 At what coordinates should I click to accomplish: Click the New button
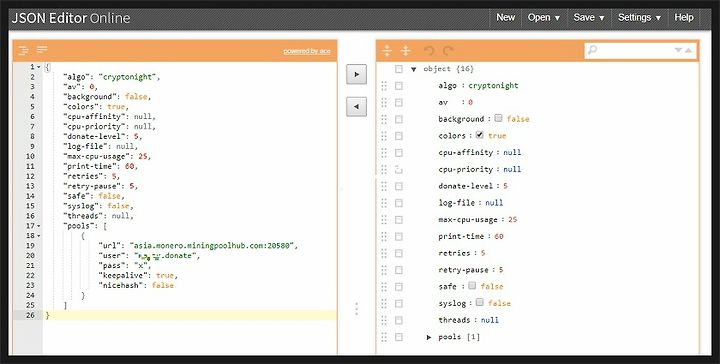pos(506,17)
